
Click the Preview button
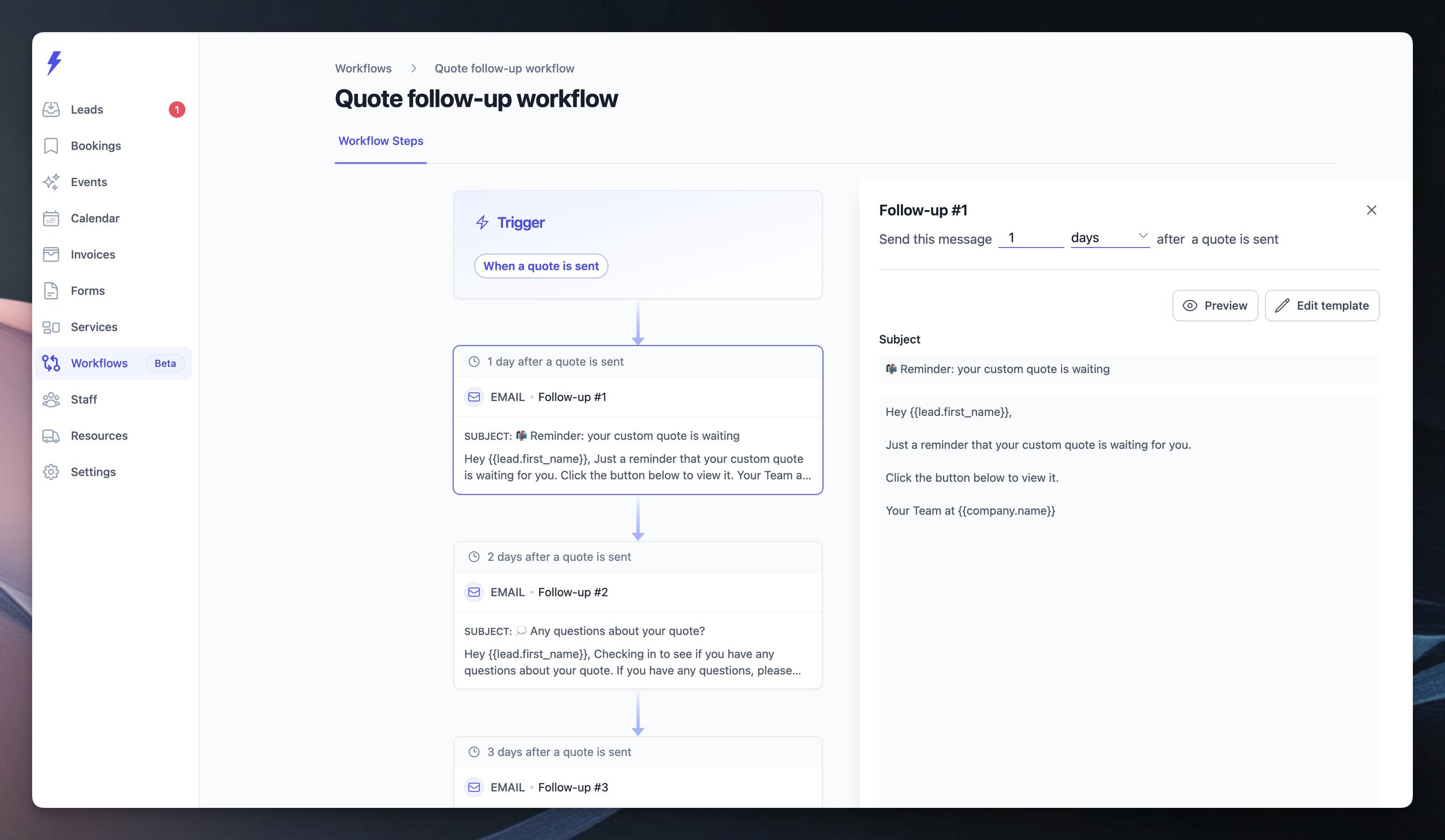[x=1215, y=305]
